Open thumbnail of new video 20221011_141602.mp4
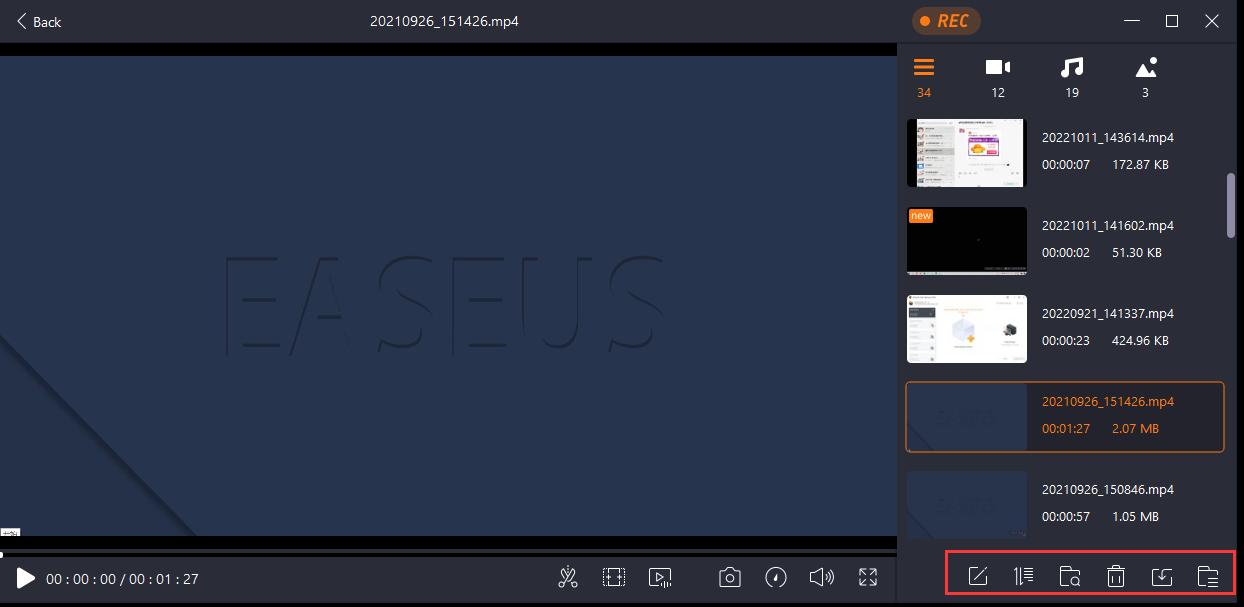Image resolution: width=1244 pixels, height=607 pixels. click(967, 240)
